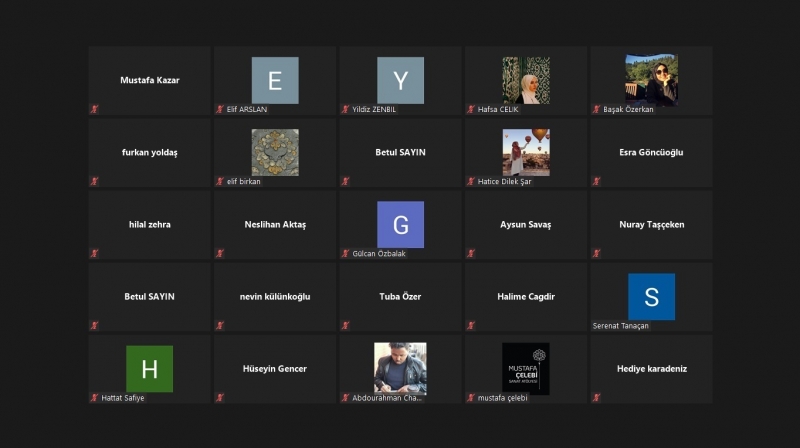The width and height of the screenshot is (800, 448).
Task: Select the Neslihan Aktaş participant tile
Action: point(275,225)
